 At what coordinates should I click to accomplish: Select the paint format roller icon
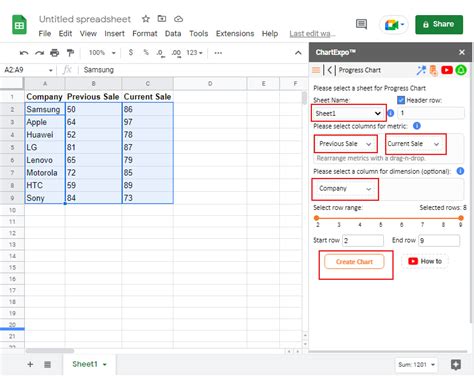click(70, 53)
